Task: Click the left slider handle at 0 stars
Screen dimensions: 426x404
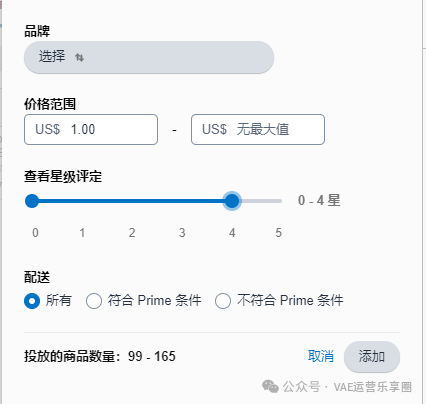Action: pos(32,201)
